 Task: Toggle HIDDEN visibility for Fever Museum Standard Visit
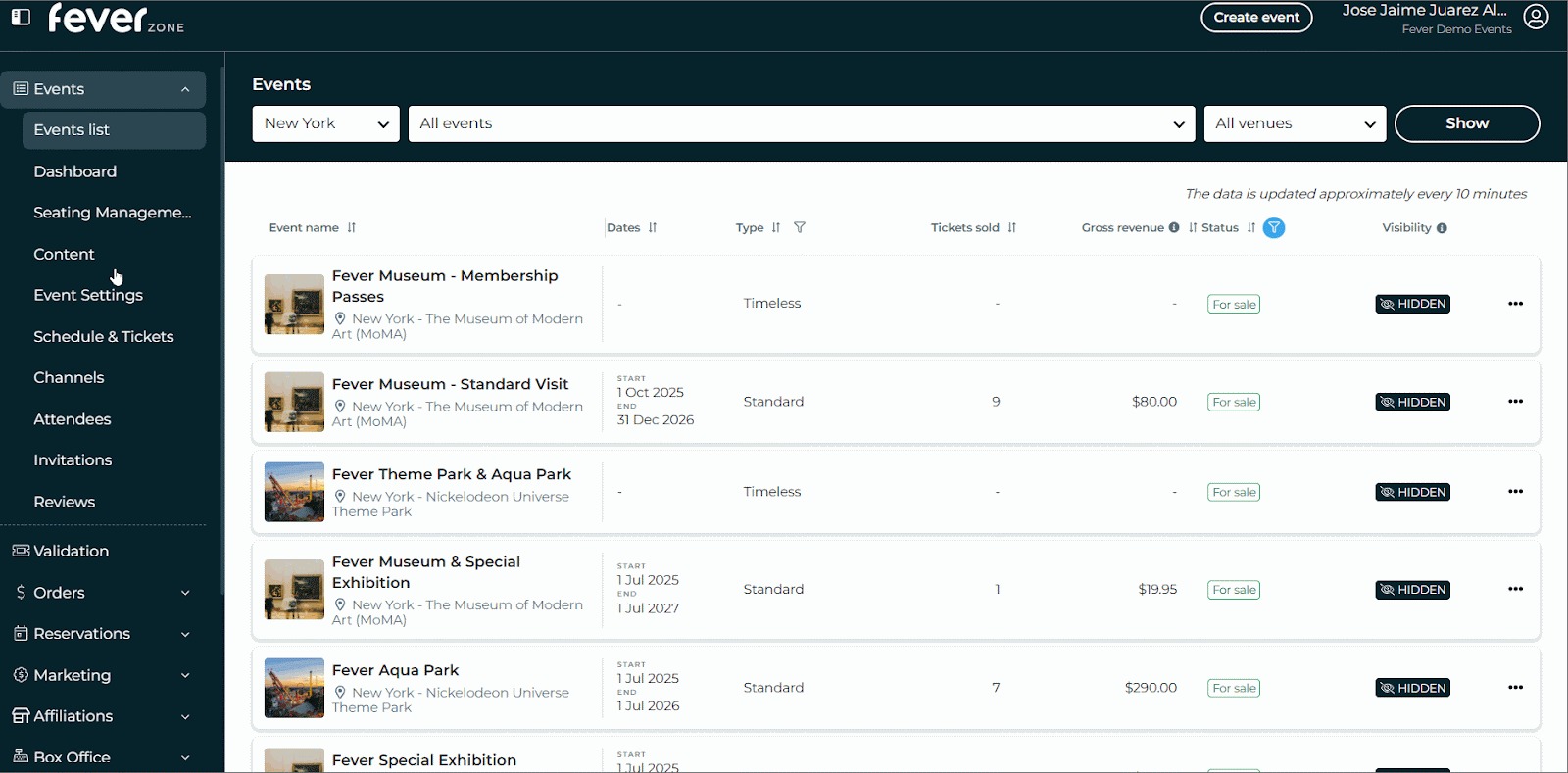tap(1412, 402)
